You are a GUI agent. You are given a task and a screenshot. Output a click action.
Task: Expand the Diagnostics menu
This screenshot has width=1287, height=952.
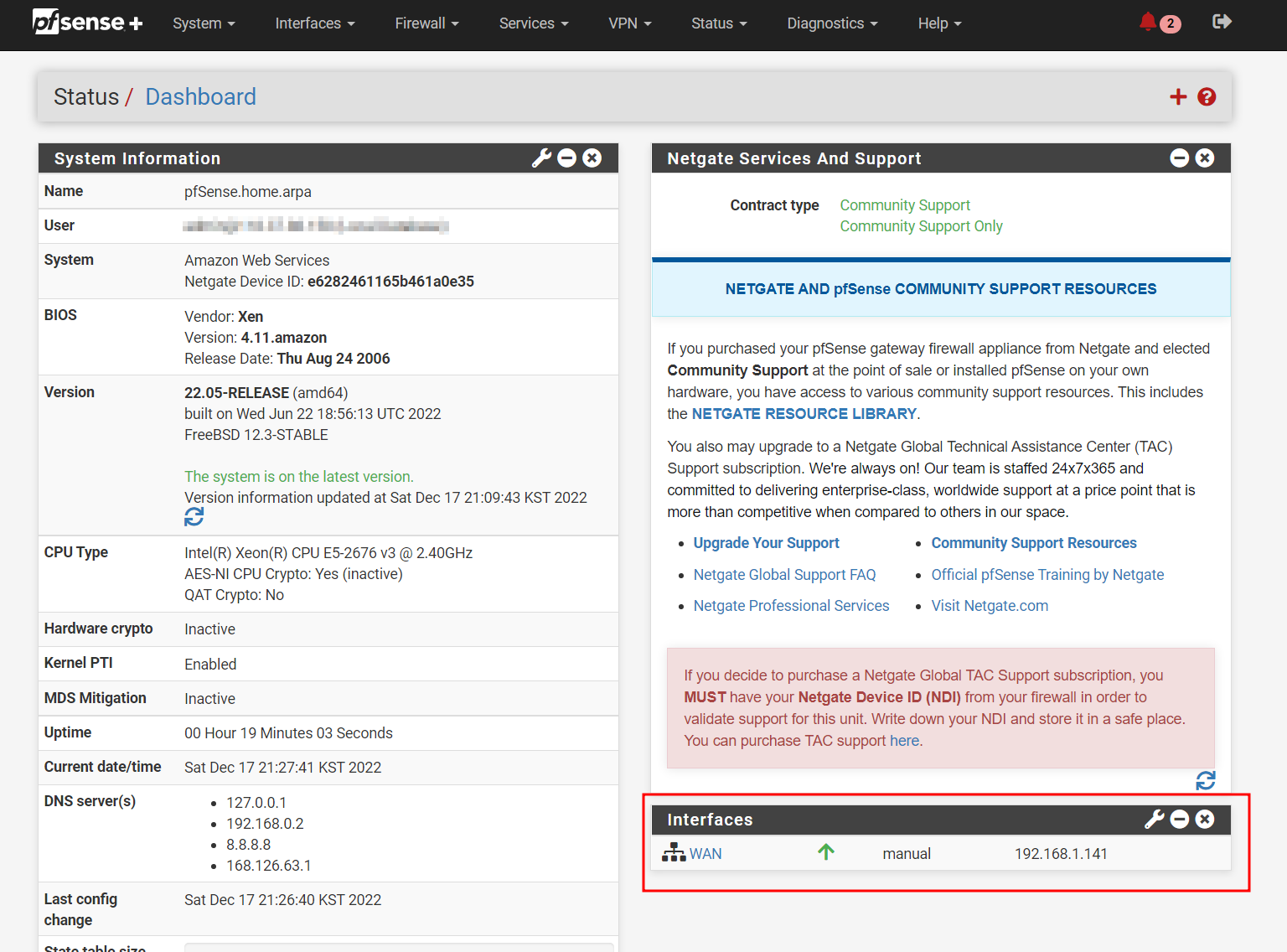pos(832,23)
